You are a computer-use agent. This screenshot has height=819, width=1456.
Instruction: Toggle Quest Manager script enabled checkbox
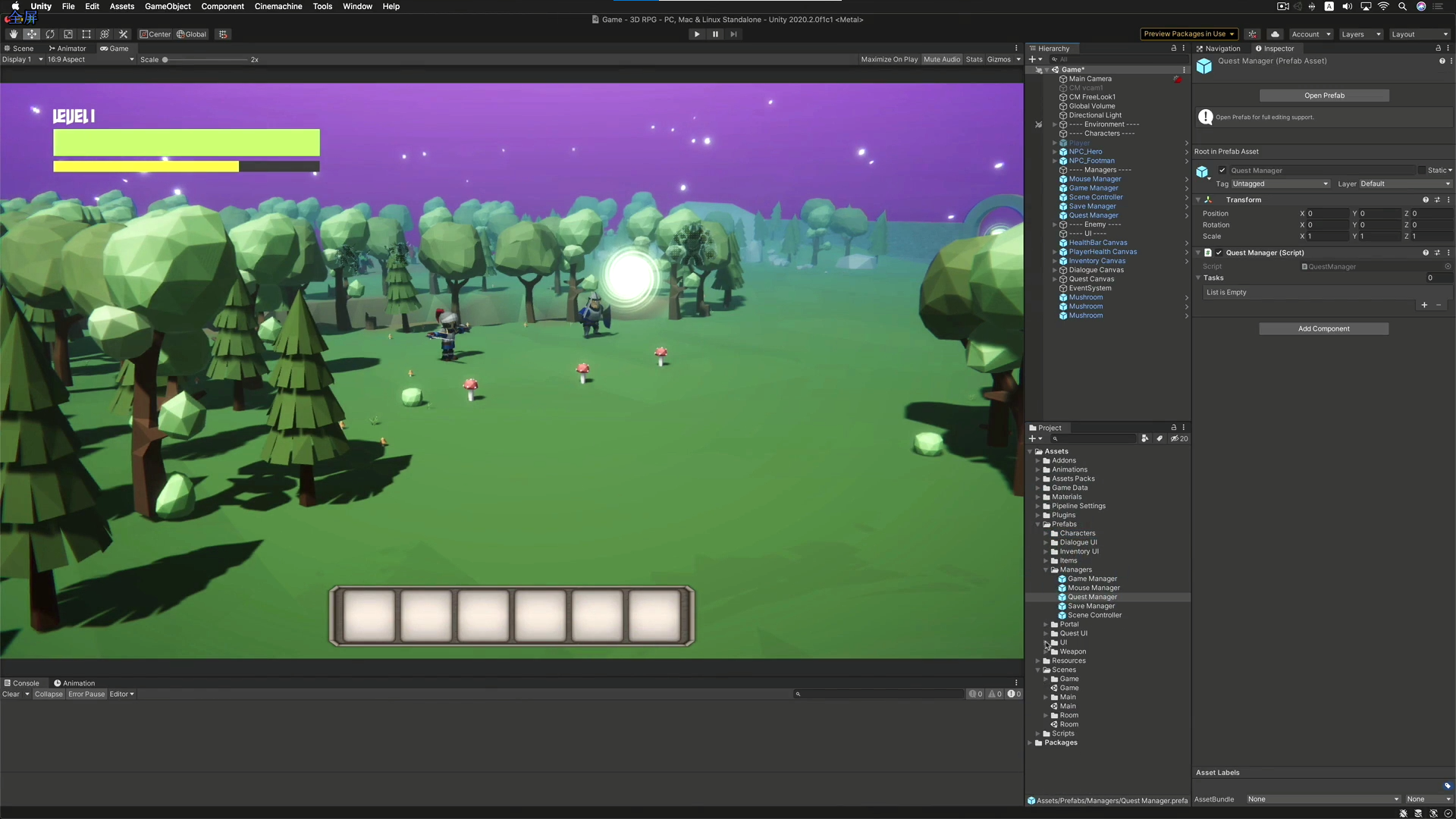coord(1219,253)
